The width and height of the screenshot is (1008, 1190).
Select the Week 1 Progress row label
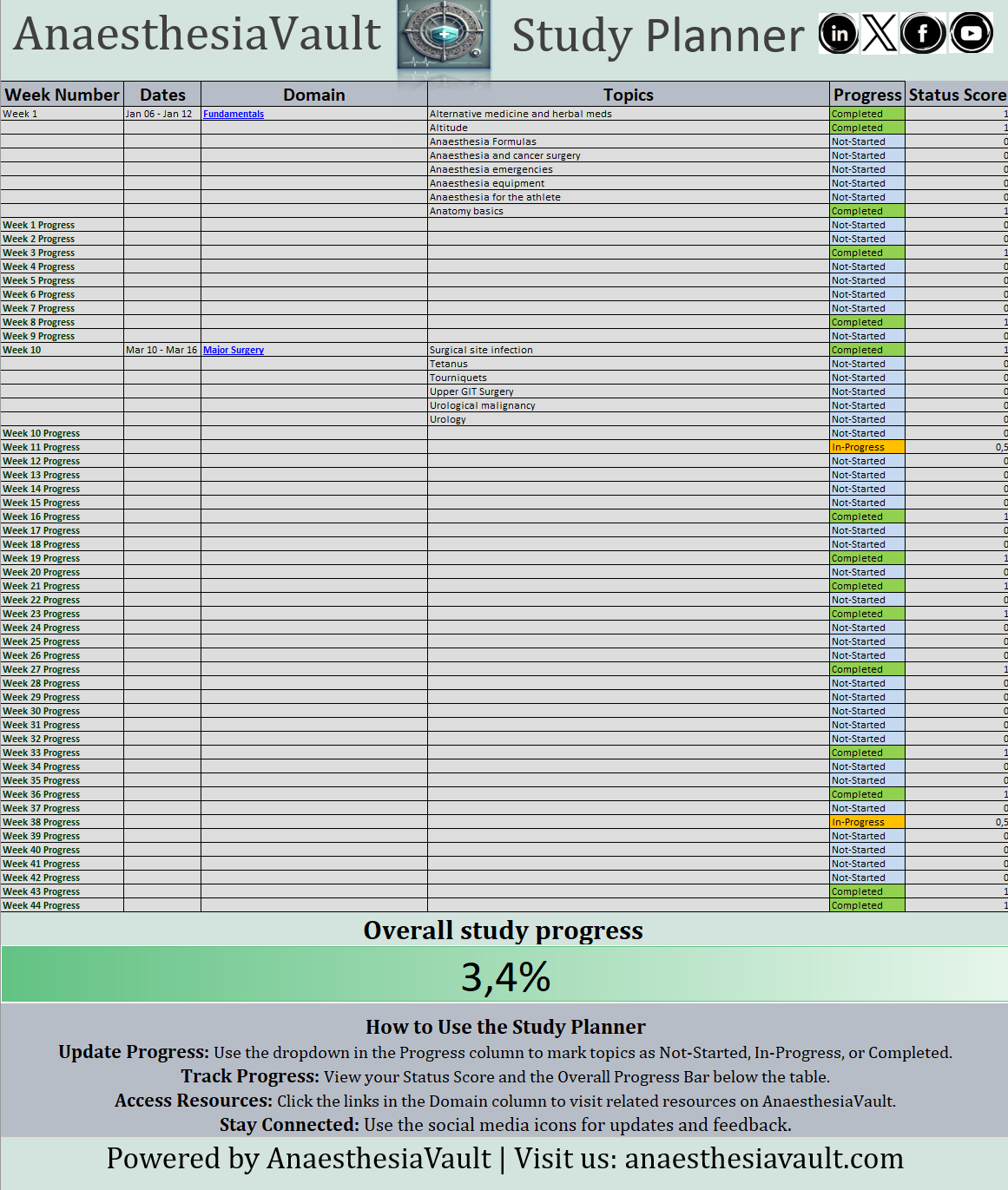tap(62, 225)
